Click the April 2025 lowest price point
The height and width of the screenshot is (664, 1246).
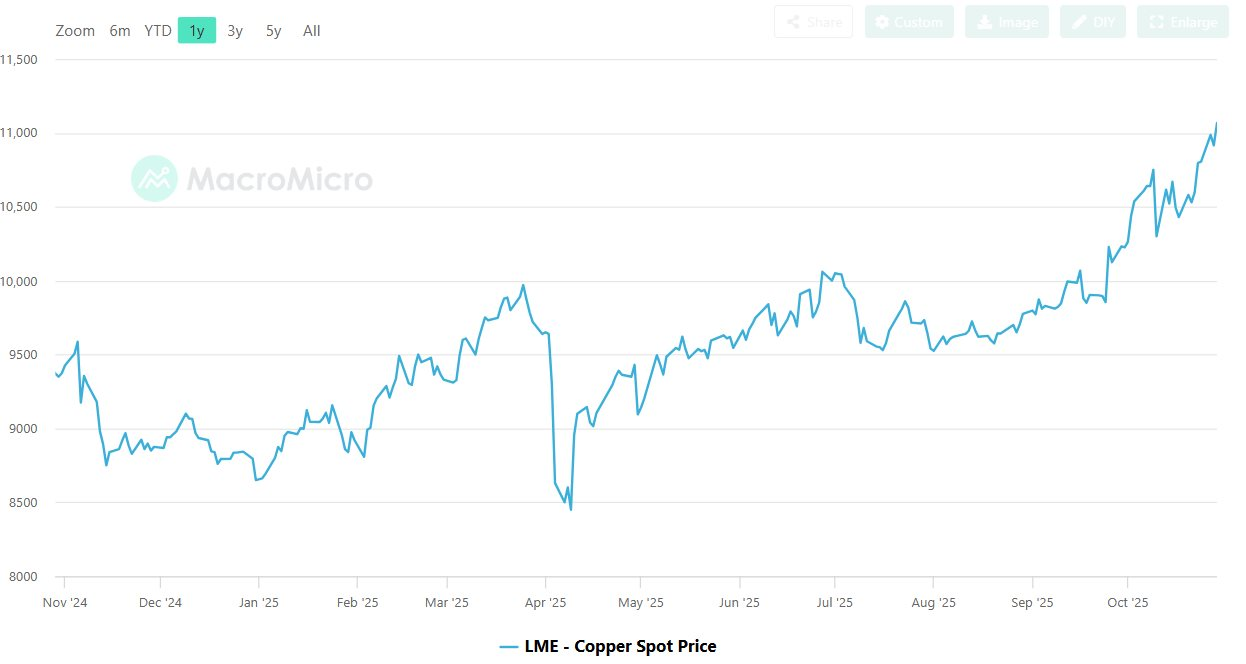[571, 510]
